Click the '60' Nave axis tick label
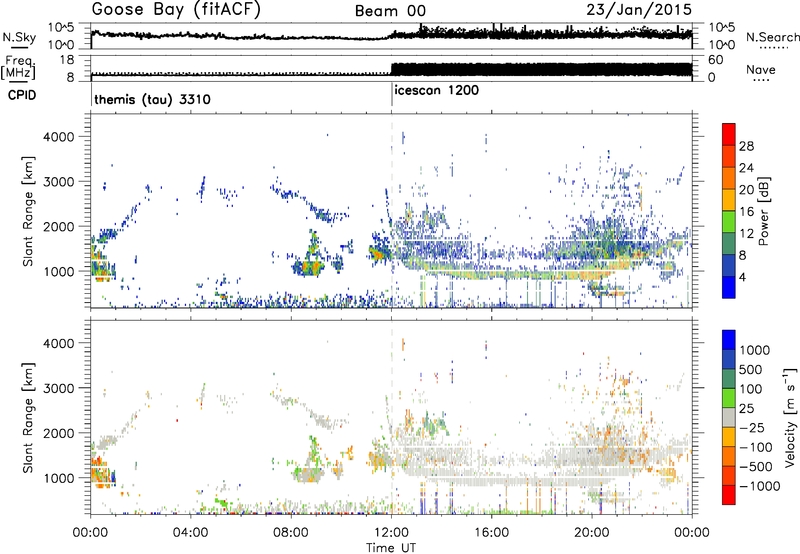 point(715,60)
